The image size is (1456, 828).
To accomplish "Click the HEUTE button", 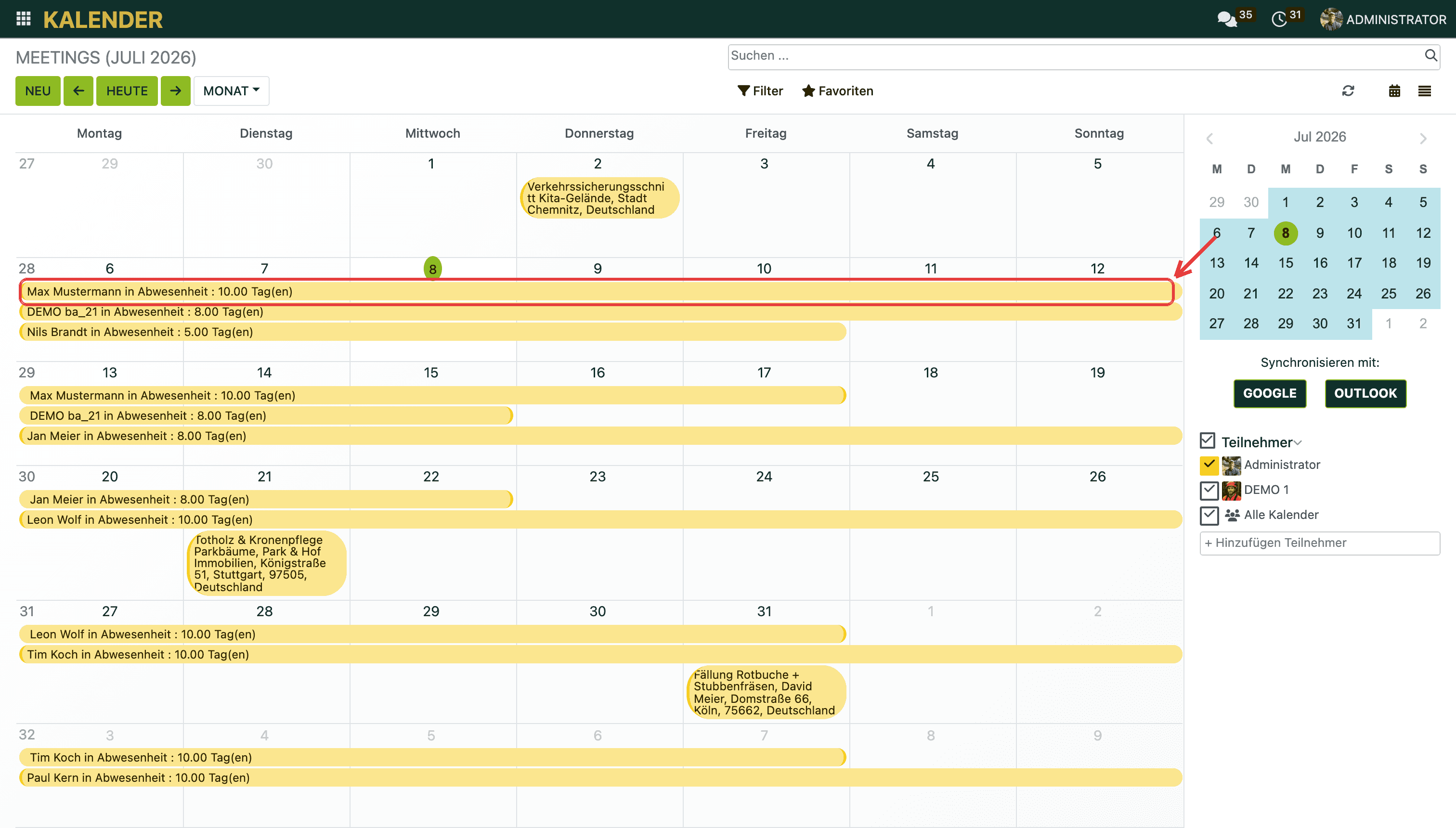I will coord(127,91).
